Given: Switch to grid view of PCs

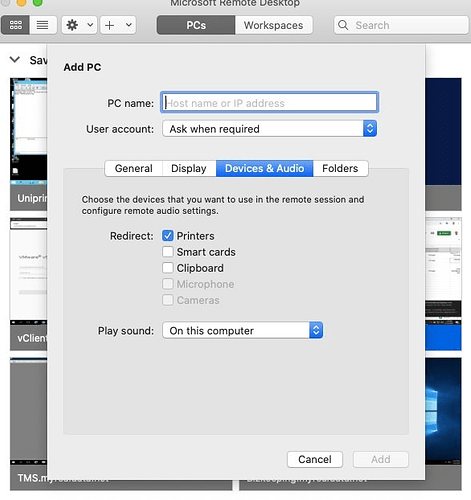Looking at the screenshot, I should pyautogui.click(x=15, y=25).
